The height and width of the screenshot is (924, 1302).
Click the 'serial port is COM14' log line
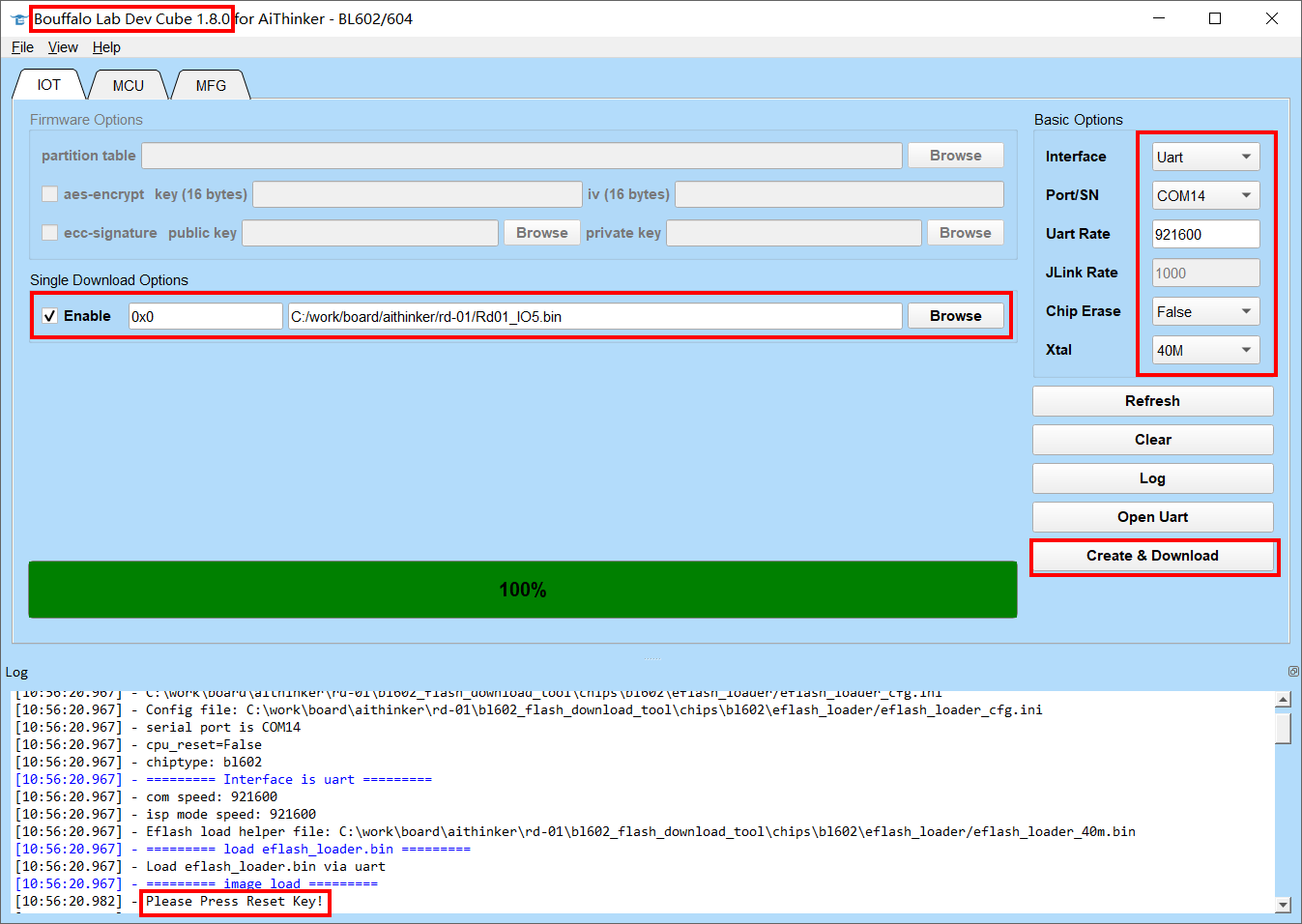pos(223,727)
